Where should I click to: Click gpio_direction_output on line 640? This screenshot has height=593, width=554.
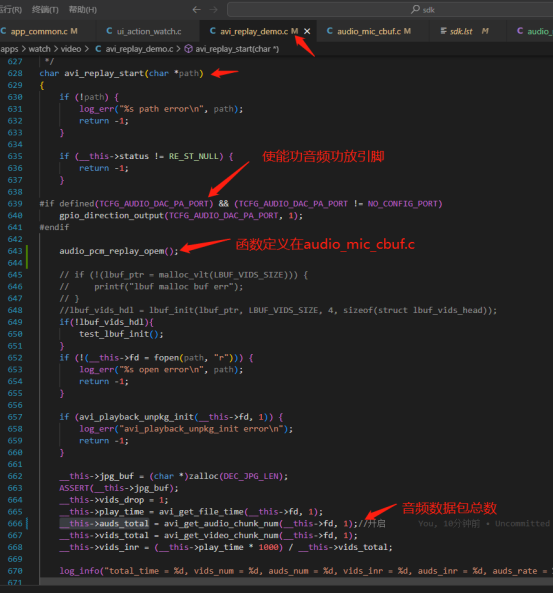(111, 216)
